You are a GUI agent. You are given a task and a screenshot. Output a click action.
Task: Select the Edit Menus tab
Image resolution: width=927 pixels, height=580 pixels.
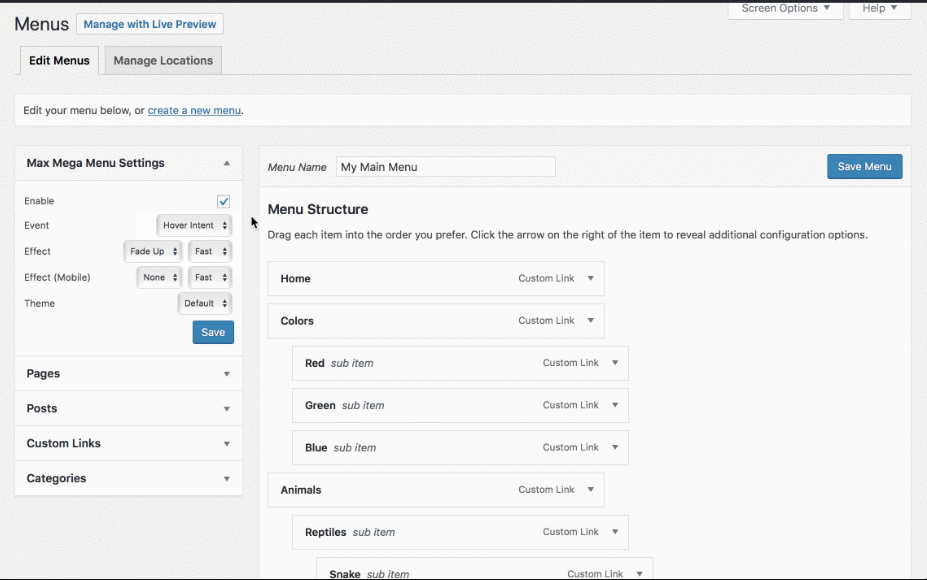tap(58, 60)
